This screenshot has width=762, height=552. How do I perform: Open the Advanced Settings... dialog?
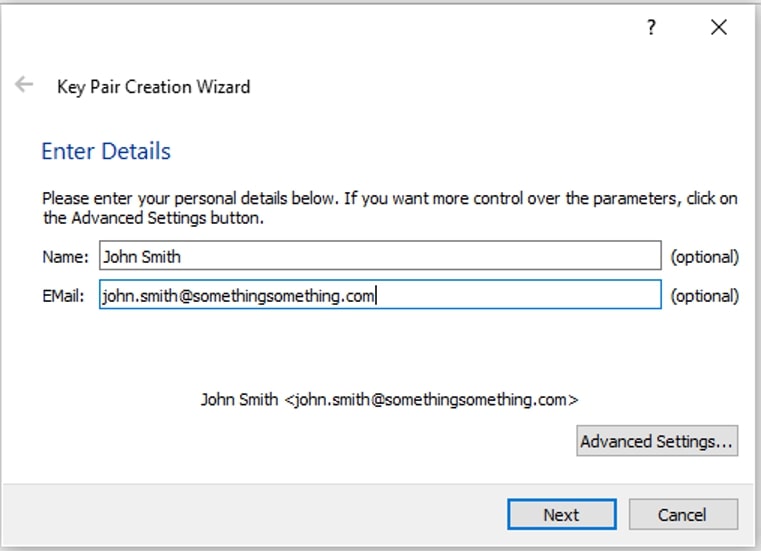coord(657,441)
